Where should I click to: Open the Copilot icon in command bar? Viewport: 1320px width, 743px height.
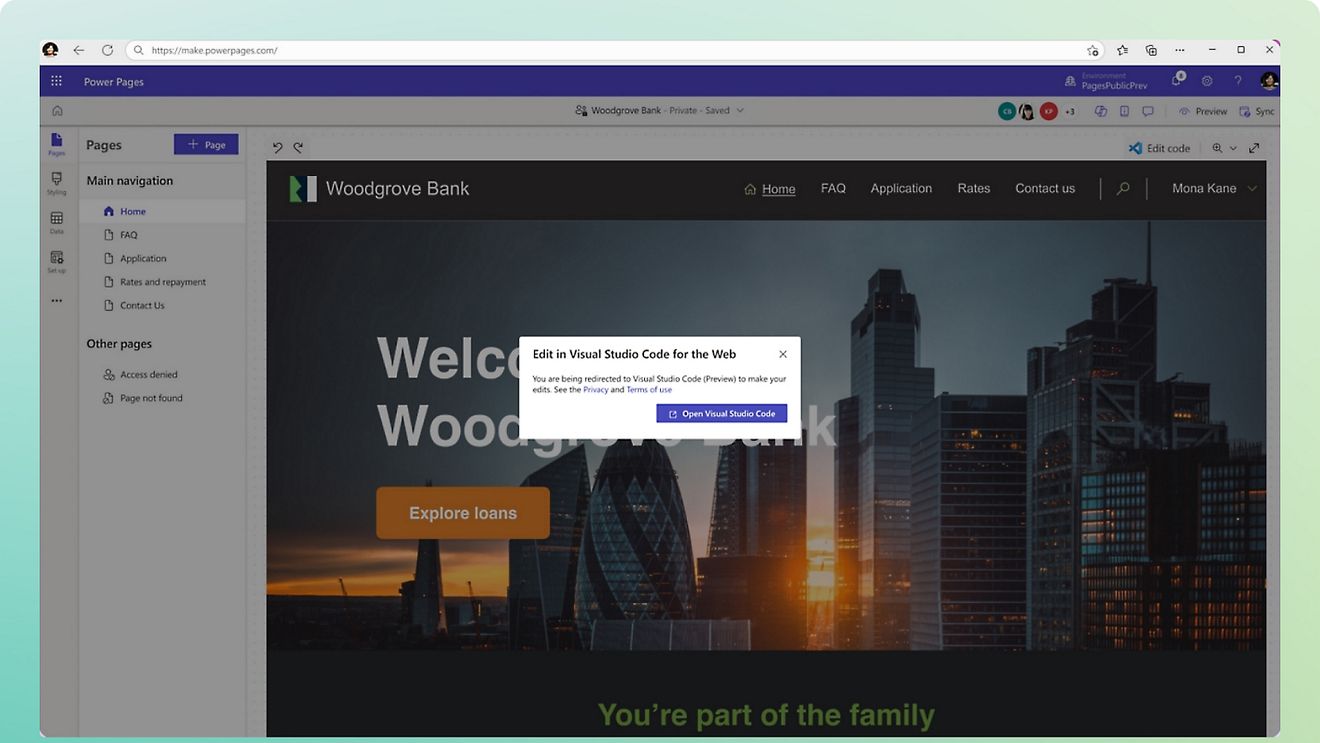(1101, 111)
